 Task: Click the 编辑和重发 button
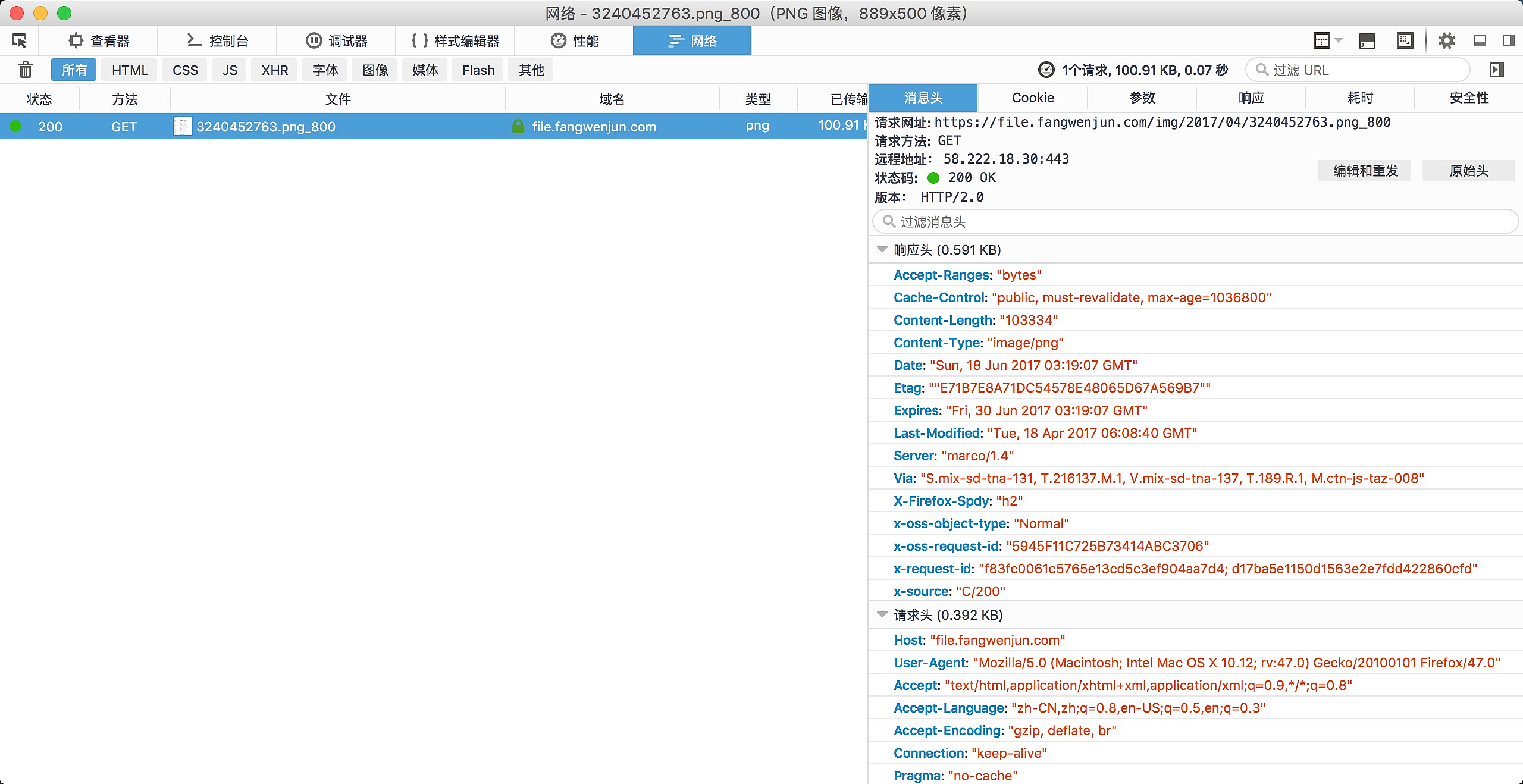point(1365,171)
